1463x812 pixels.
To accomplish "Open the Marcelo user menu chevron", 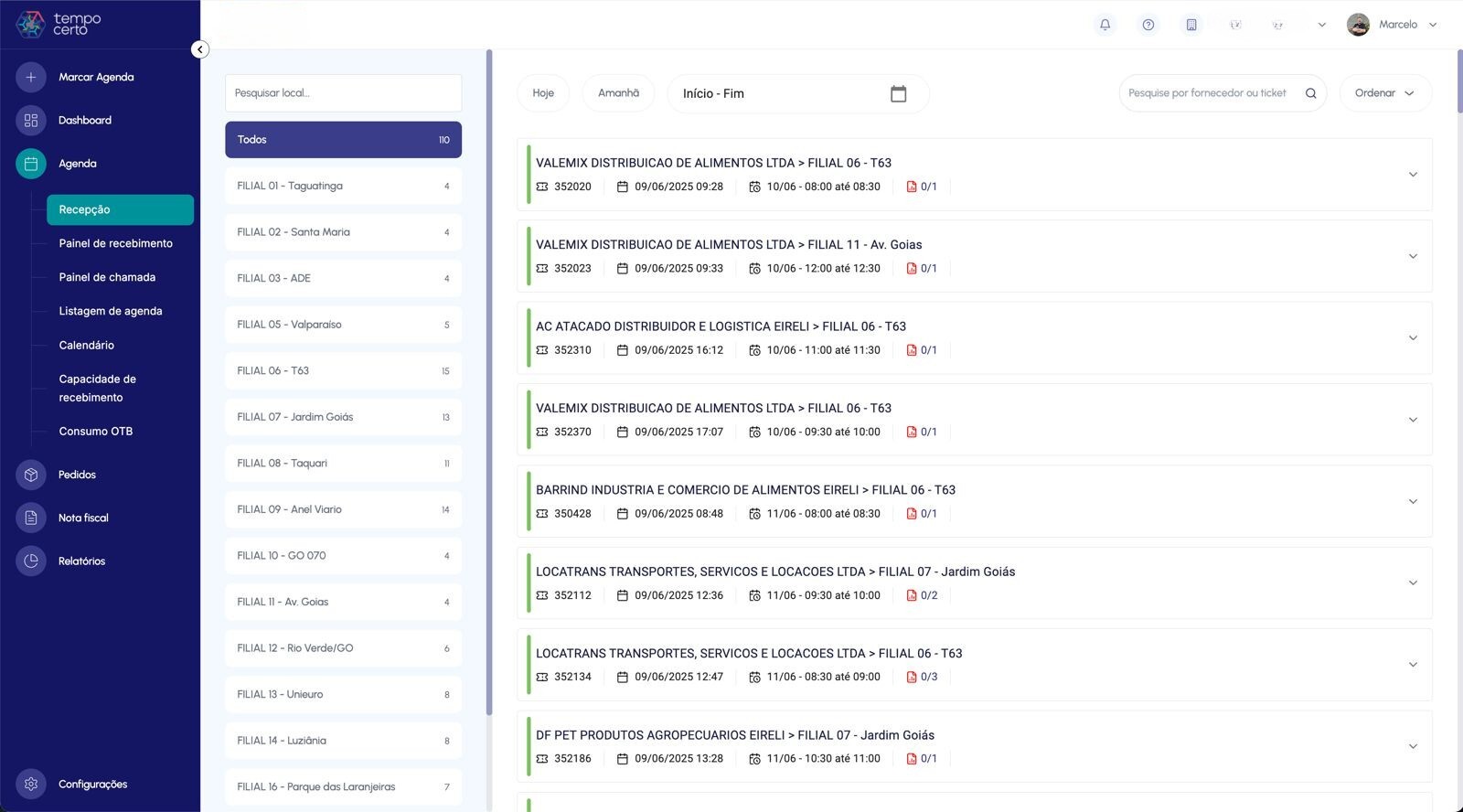I will pyautogui.click(x=1433, y=25).
